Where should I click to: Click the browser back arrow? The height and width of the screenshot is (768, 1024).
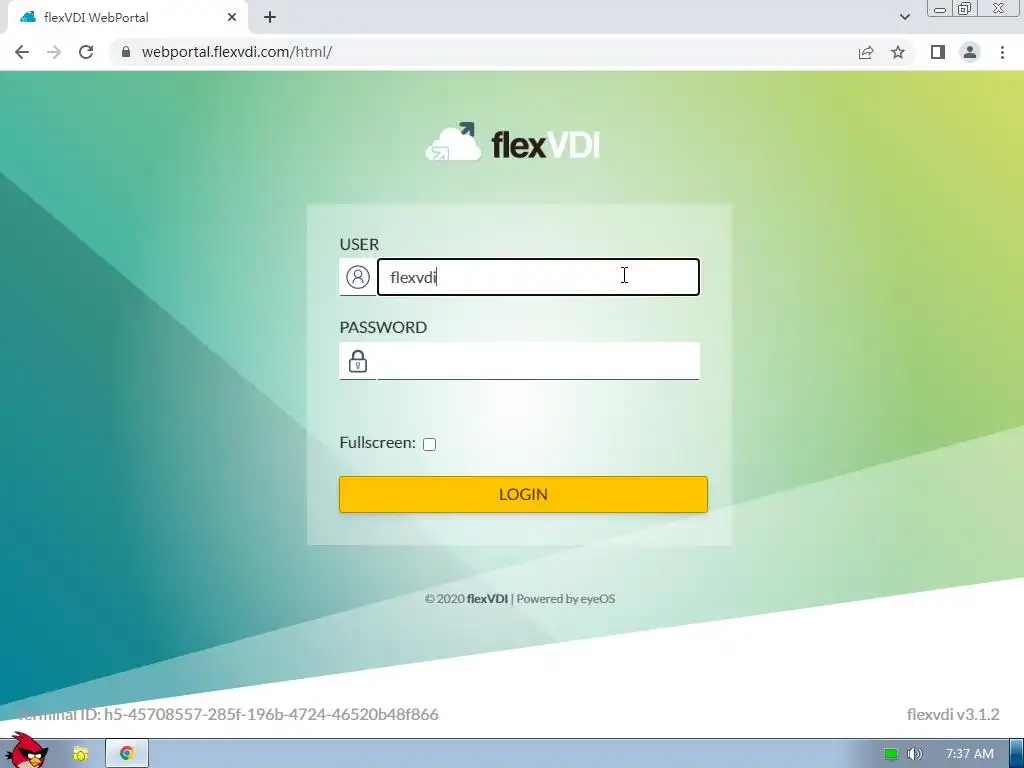tap(22, 52)
